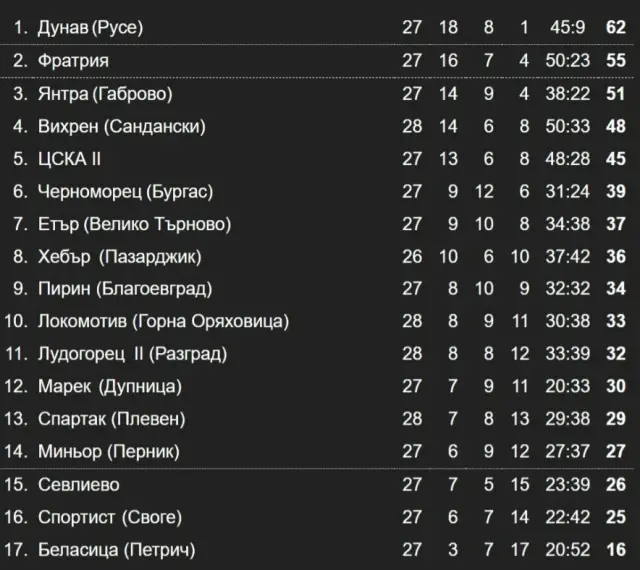The image size is (640, 570).
Task: Click on Янтра (Габрово) team name
Action: point(105,94)
